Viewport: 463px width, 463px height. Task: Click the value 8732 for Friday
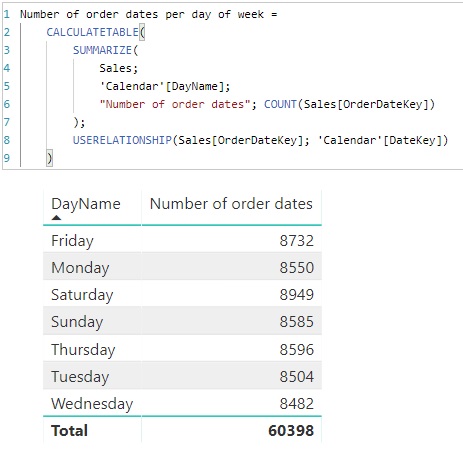[297, 241]
